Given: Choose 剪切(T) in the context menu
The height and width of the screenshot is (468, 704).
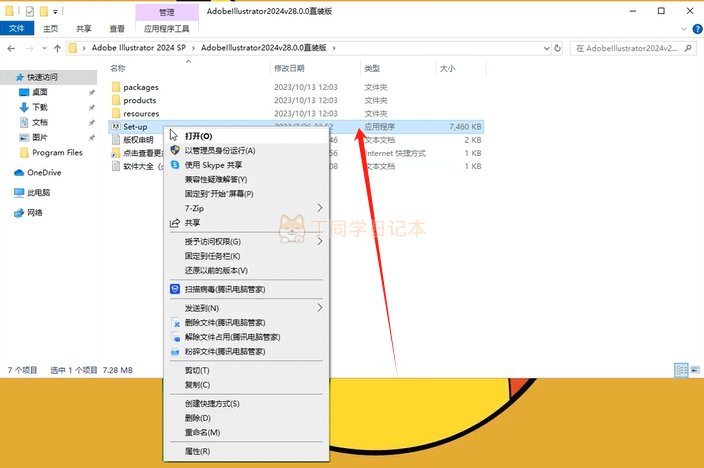Looking at the screenshot, I should click(246, 370).
